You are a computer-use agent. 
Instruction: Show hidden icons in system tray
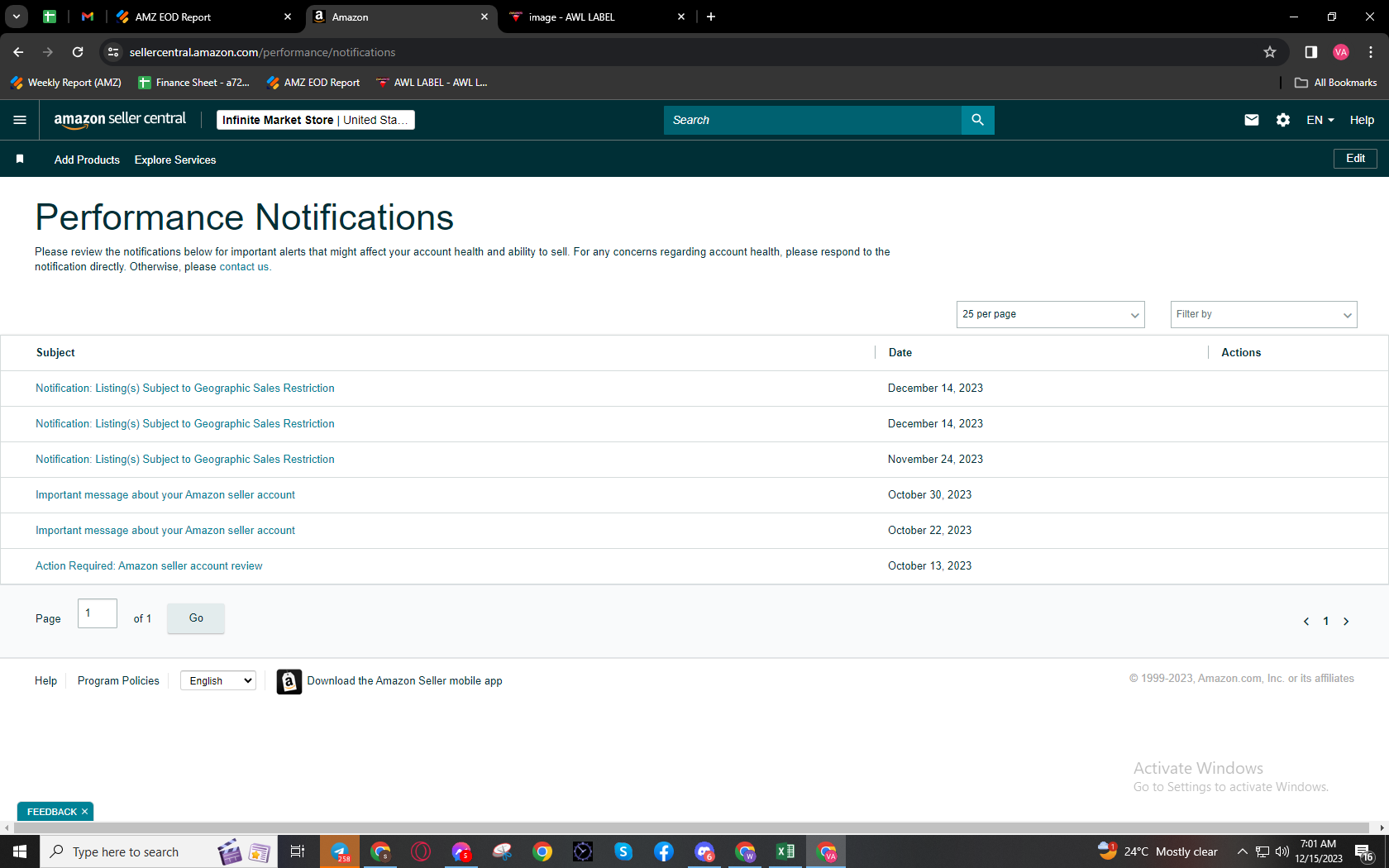coord(1242,851)
